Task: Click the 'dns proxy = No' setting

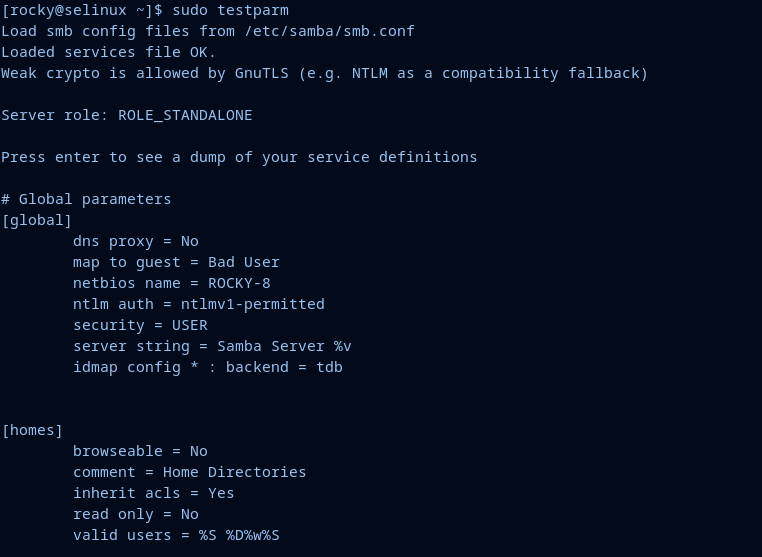Action: [x=136, y=241]
